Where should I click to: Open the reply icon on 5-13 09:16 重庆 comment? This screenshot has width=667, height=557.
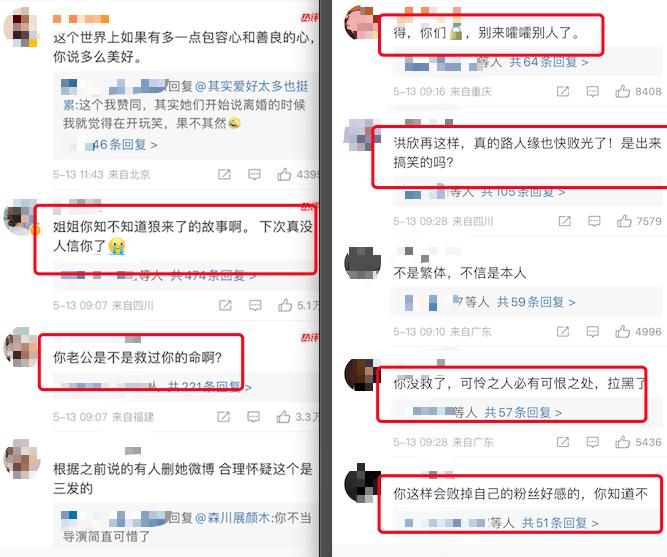pos(592,91)
